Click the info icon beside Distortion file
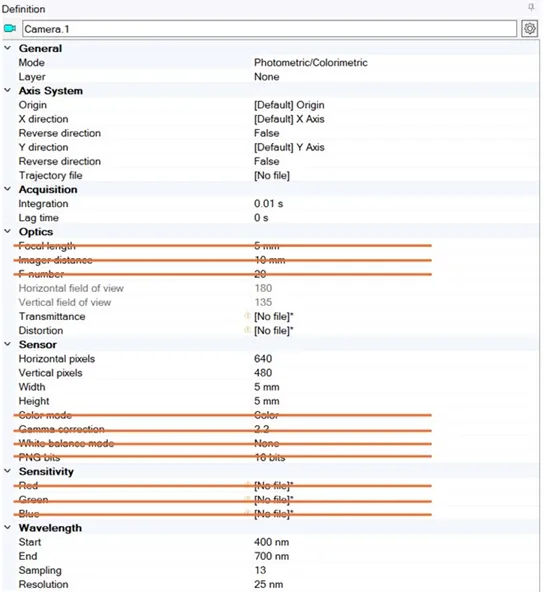 pyautogui.click(x=248, y=330)
